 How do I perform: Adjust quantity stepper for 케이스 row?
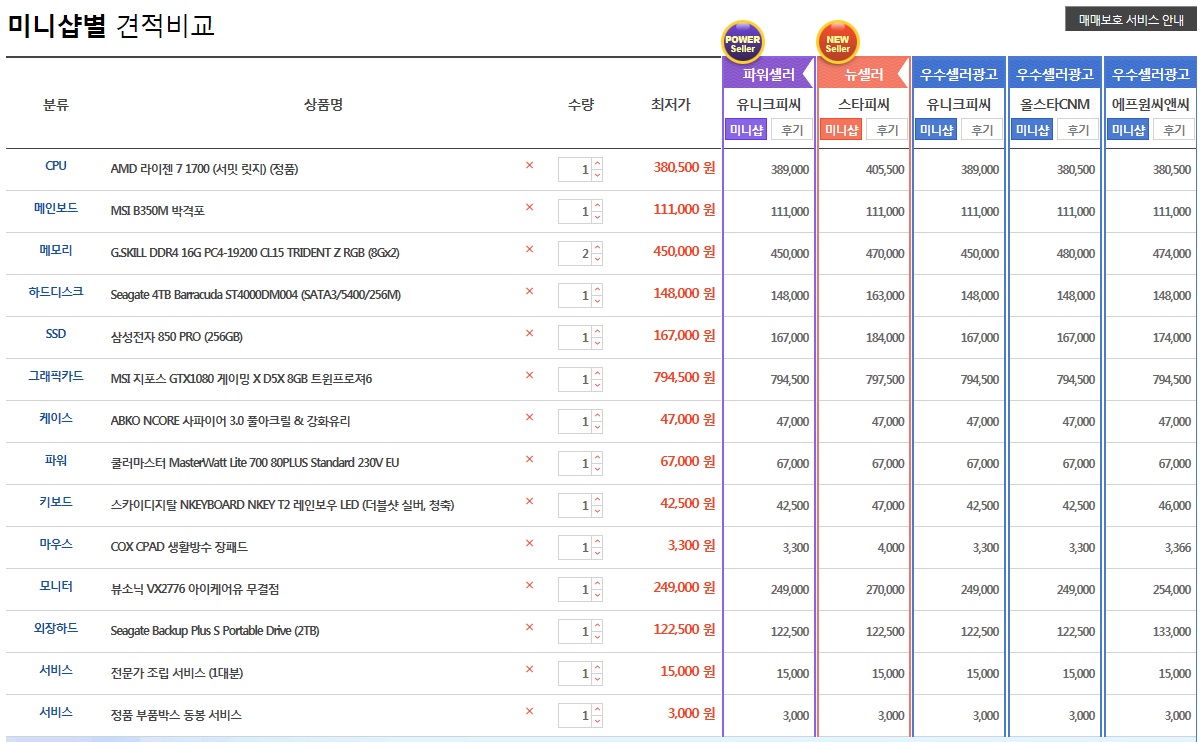coord(581,421)
